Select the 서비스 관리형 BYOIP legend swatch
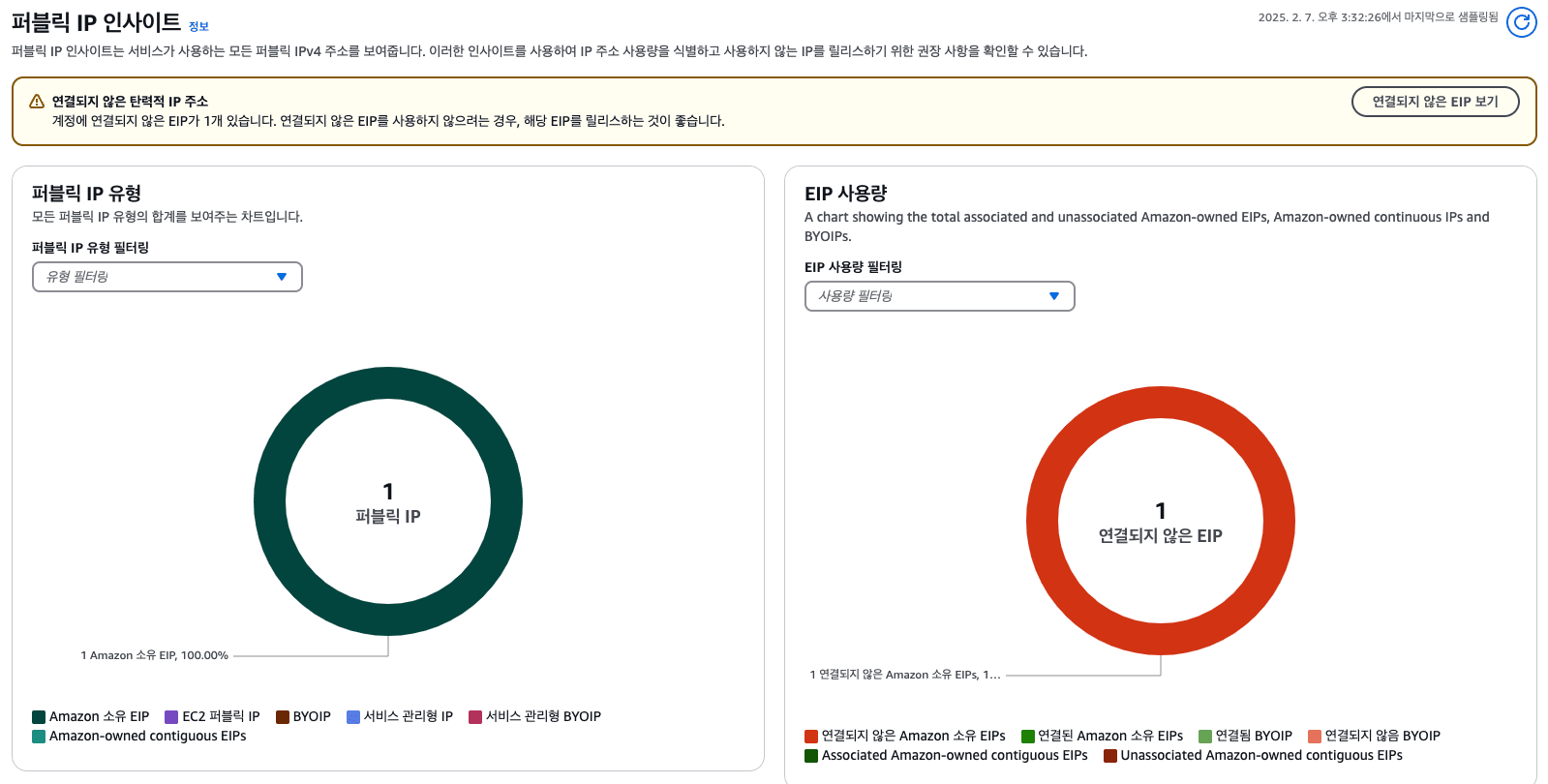The height and width of the screenshot is (784, 1548). coord(475,717)
